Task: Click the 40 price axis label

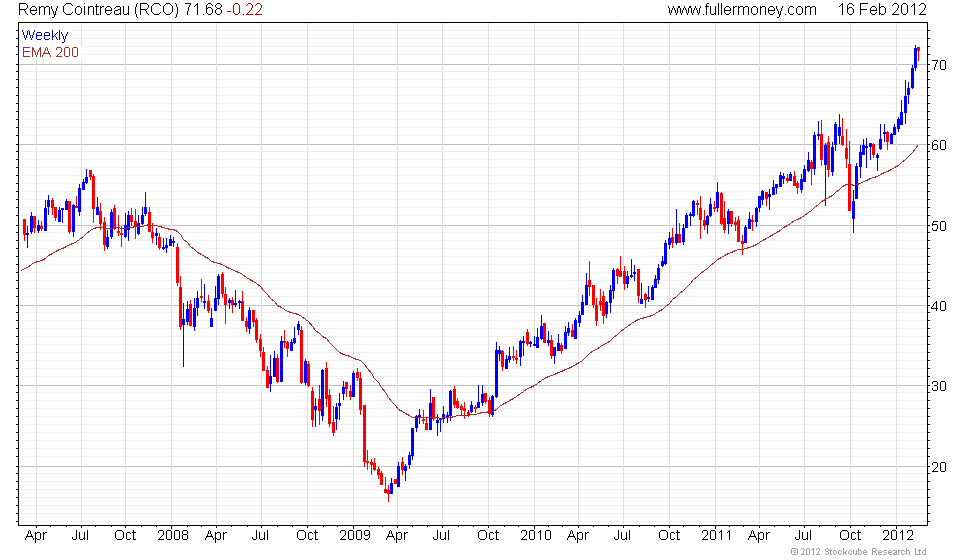Action: point(939,306)
